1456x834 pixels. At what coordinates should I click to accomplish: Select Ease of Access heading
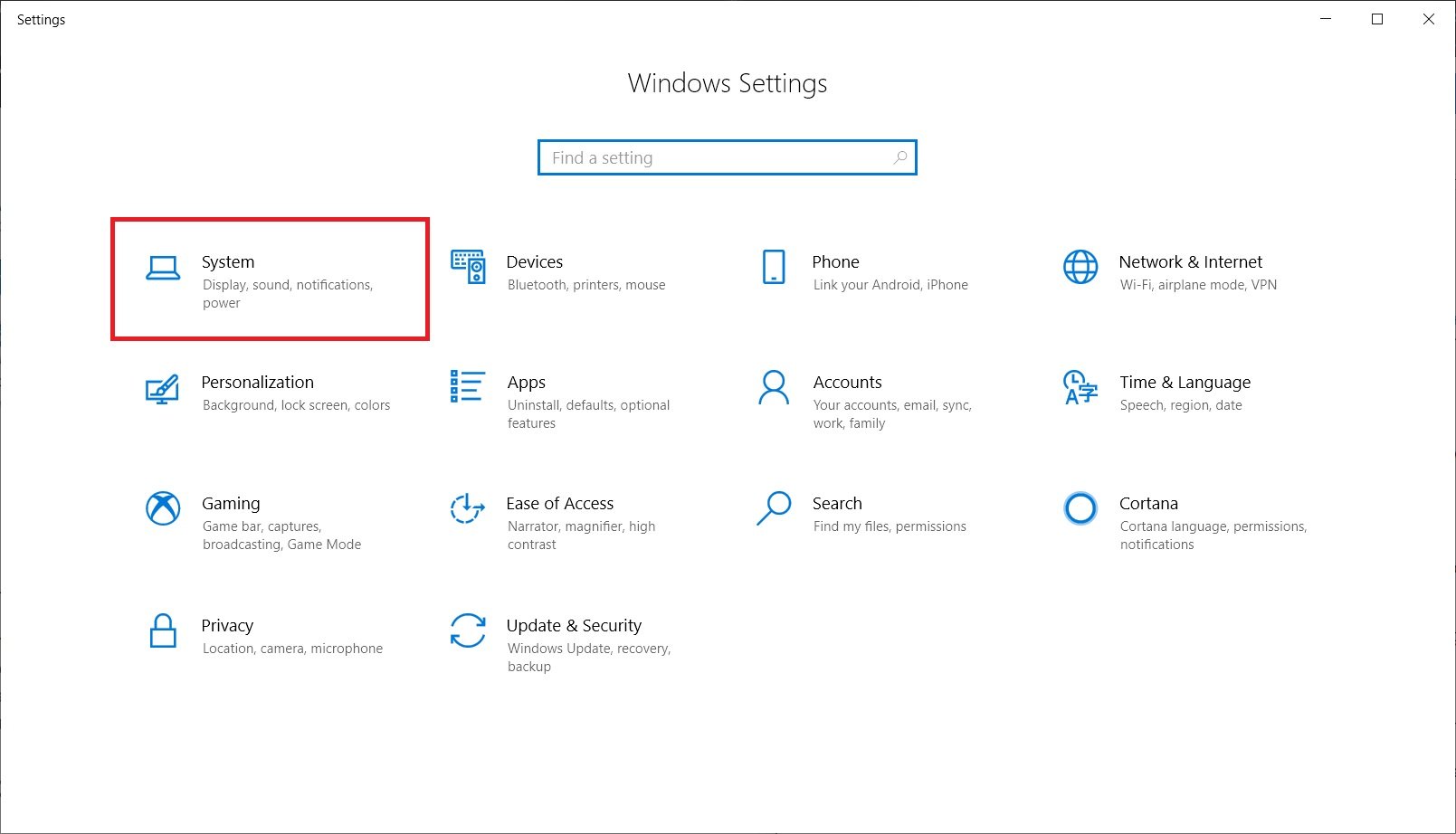tap(560, 504)
